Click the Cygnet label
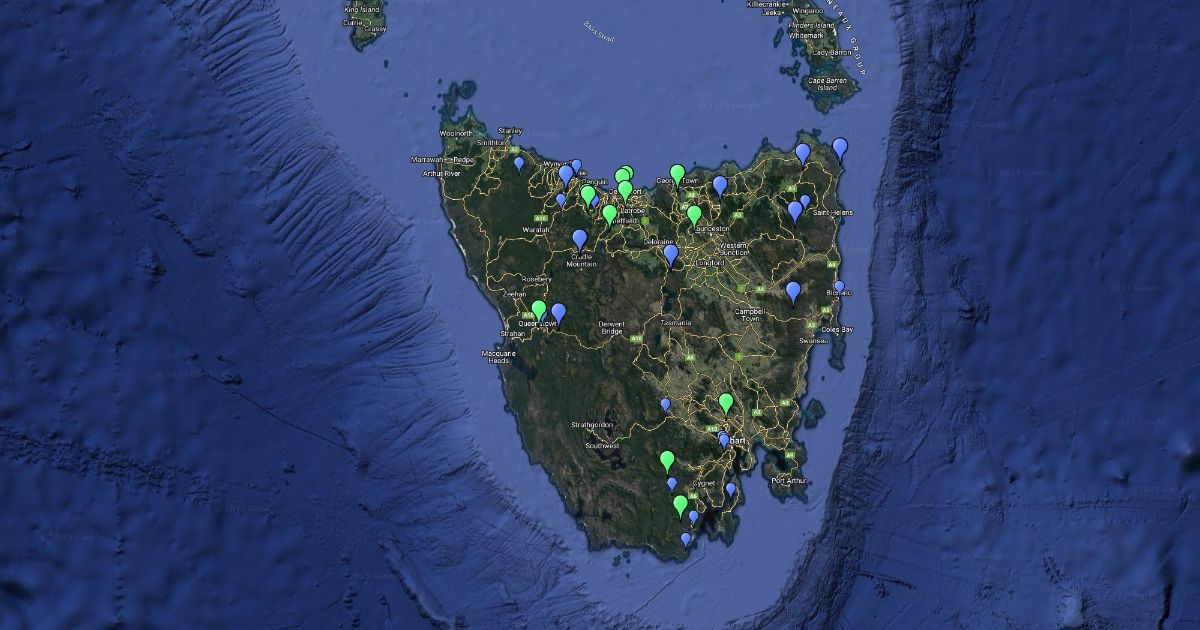 (x=704, y=482)
